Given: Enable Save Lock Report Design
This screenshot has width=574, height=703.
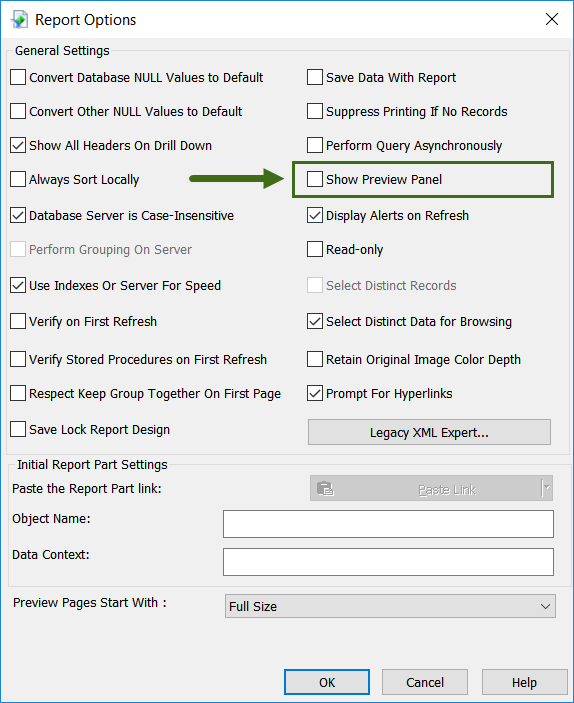Looking at the screenshot, I should pyautogui.click(x=18, y=430).
